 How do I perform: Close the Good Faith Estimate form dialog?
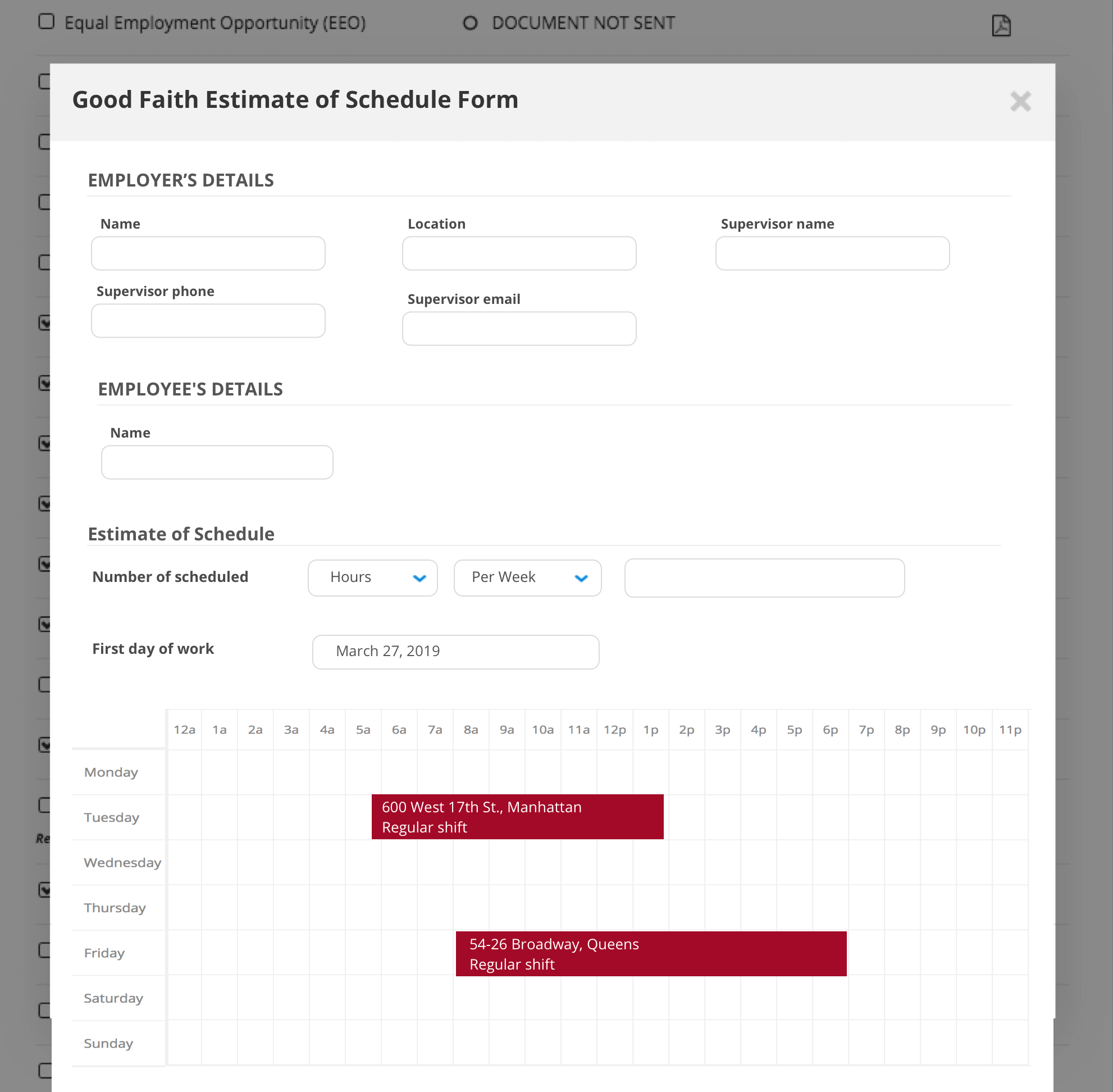click(1020, 102)
